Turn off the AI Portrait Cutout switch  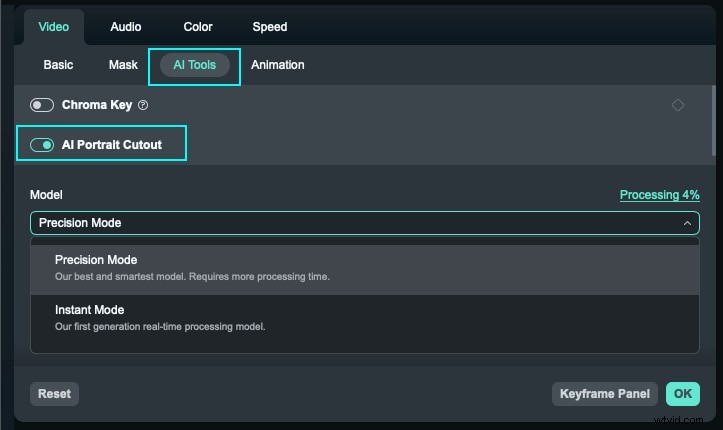[x=42, y=145]
